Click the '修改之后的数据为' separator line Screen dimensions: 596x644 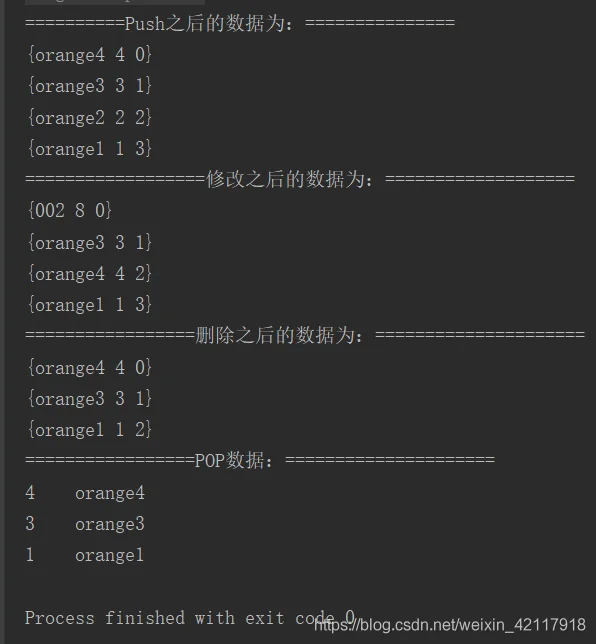(300, 179)
